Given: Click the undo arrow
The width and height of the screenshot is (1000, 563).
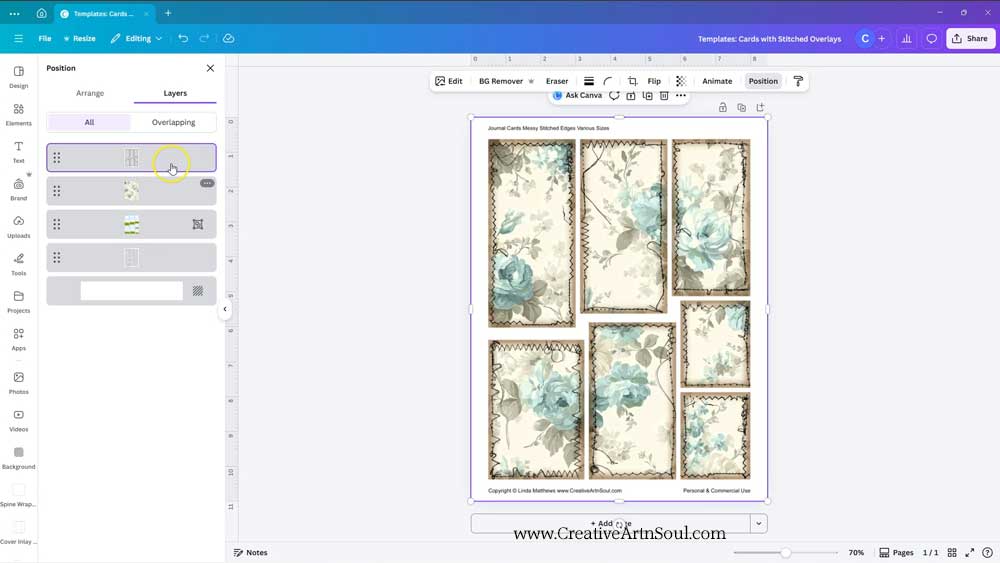Looking at the screenshot, I should (183, 38).
